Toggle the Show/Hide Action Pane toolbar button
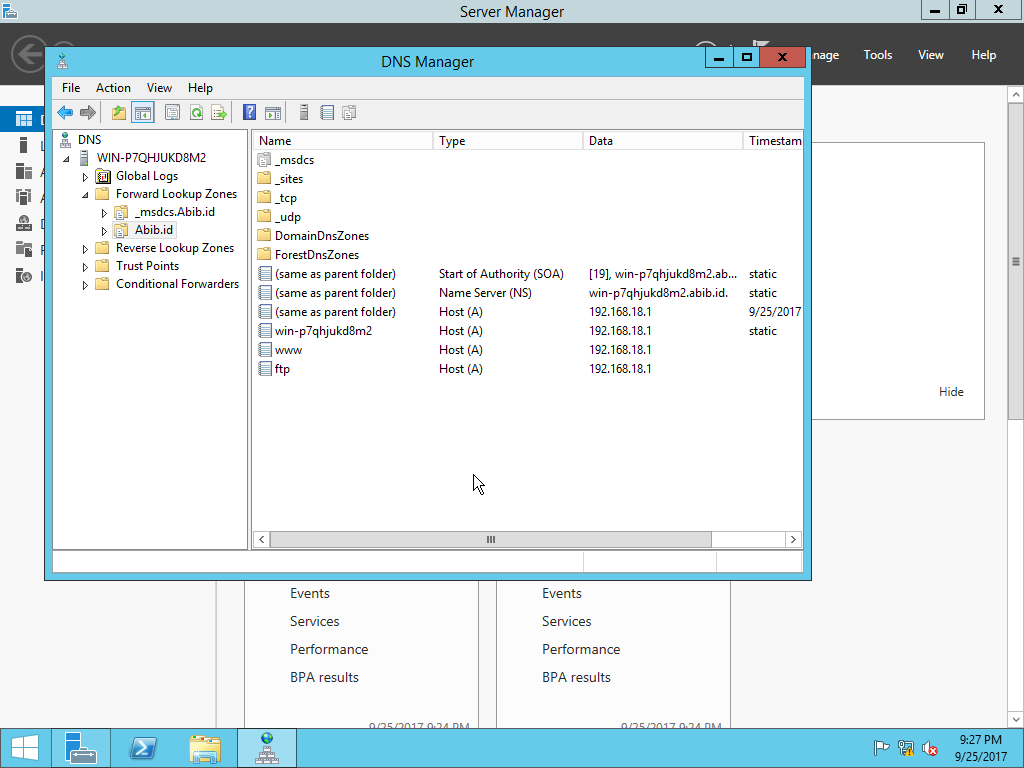 point(274,112)
